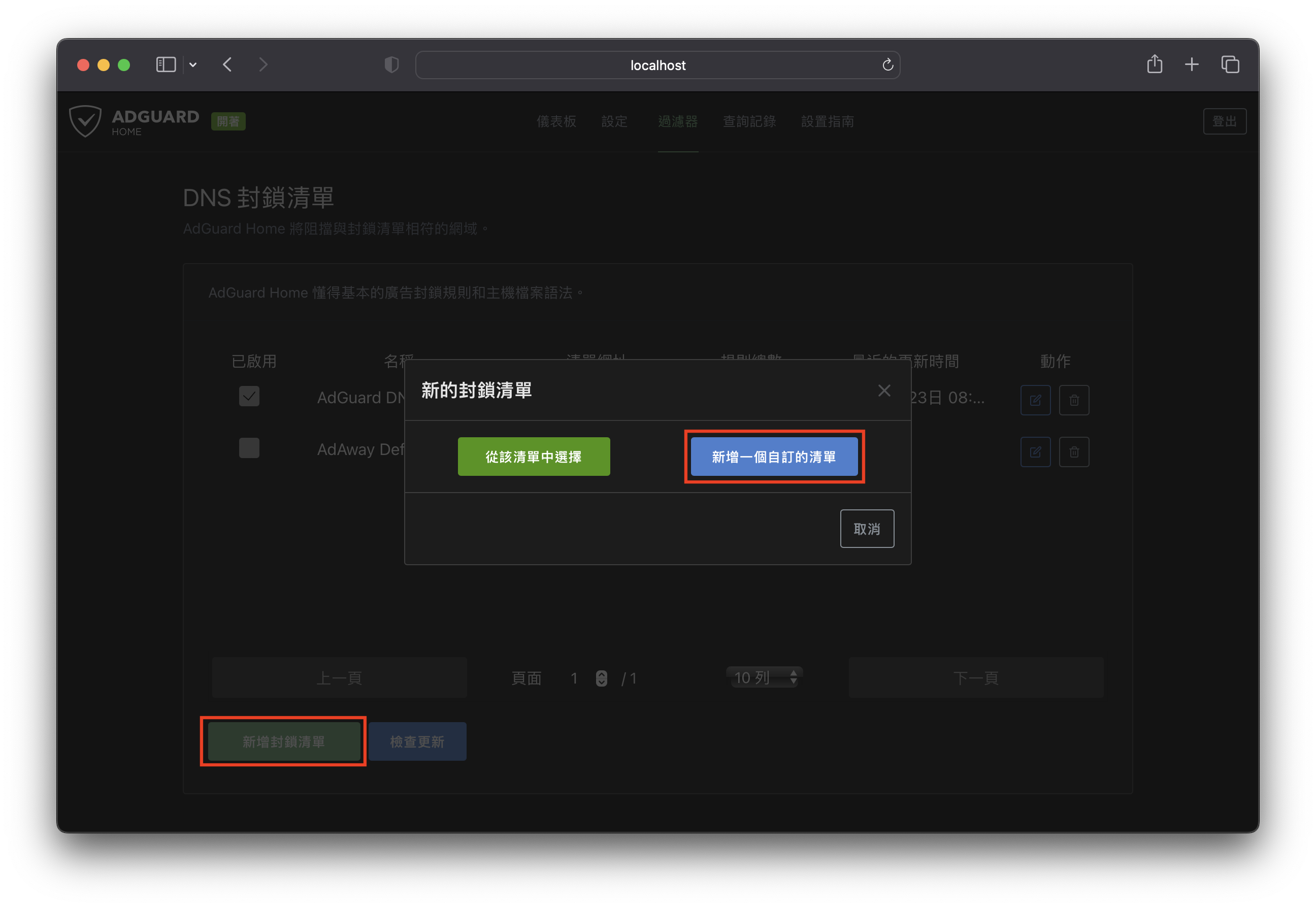Click the 動作 column header

tap(1055, 361)
